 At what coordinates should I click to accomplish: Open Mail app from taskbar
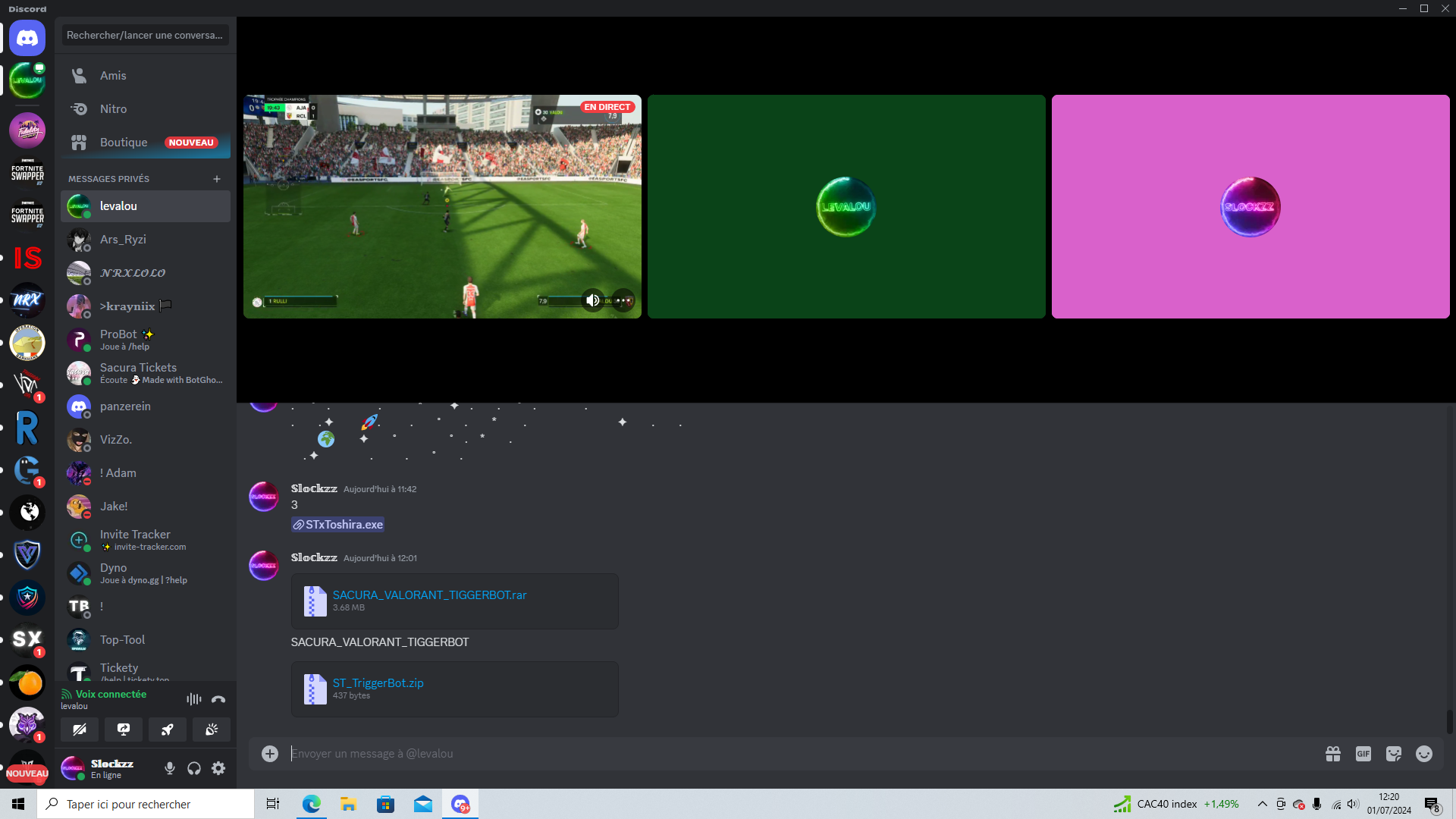click(x=422, y=804)
